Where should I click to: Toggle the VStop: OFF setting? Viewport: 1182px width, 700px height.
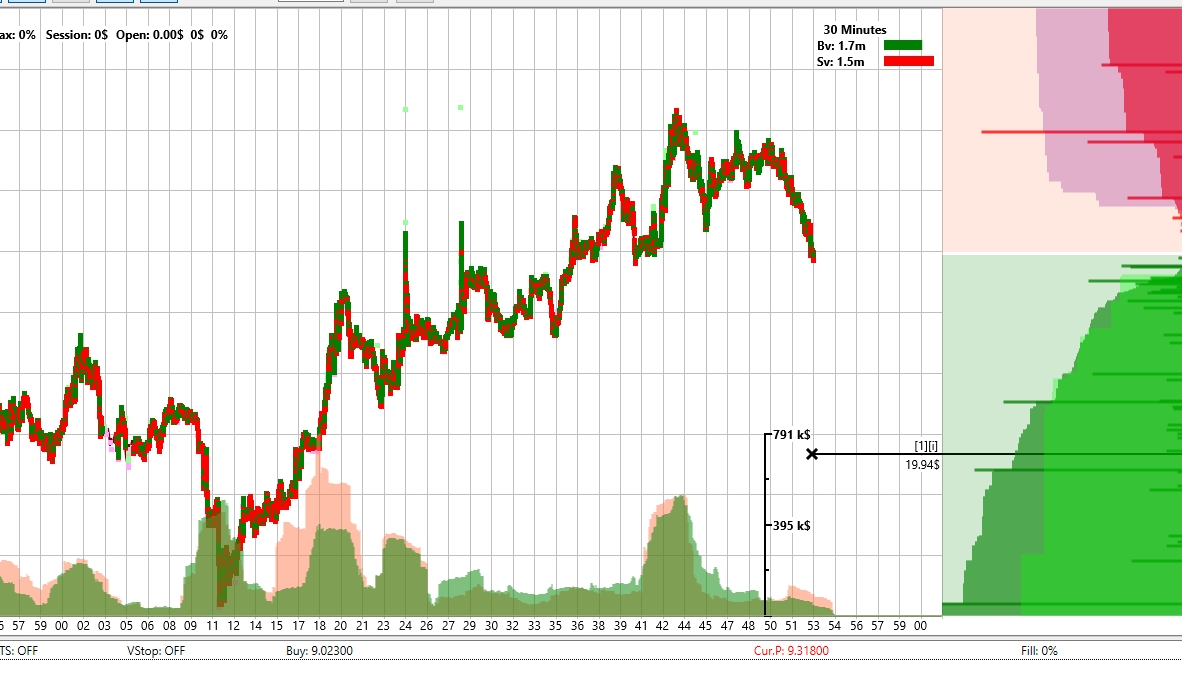[156, 651]
